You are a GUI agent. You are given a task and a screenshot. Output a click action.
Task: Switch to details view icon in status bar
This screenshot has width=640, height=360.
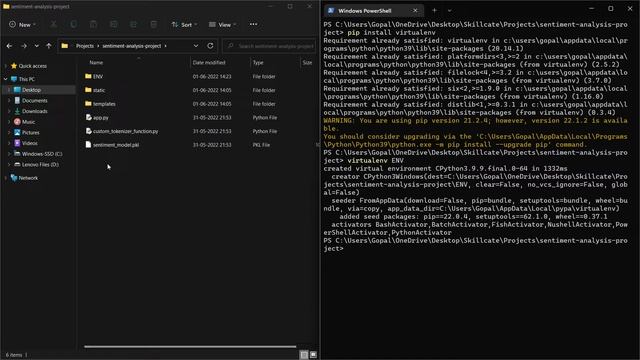point(304,355)
